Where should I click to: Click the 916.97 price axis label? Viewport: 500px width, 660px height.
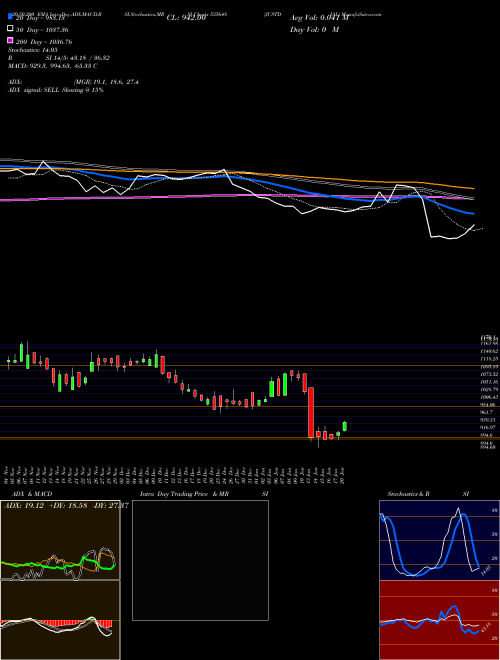coord(490,427)
